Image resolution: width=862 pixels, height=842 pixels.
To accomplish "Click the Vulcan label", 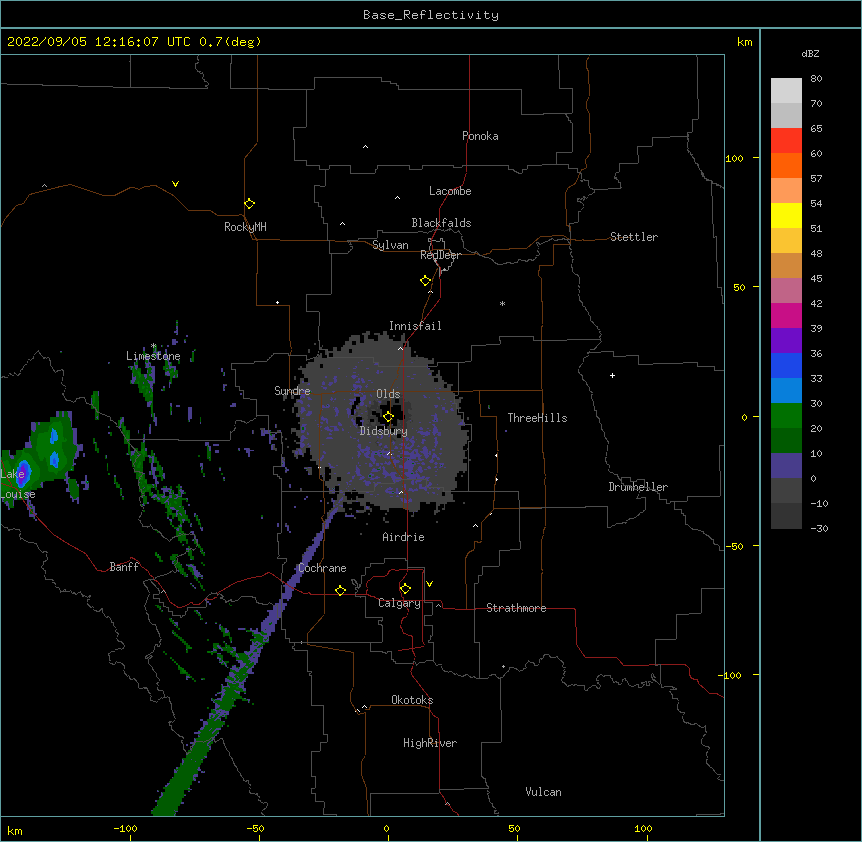I will click(x=543, y=792).
